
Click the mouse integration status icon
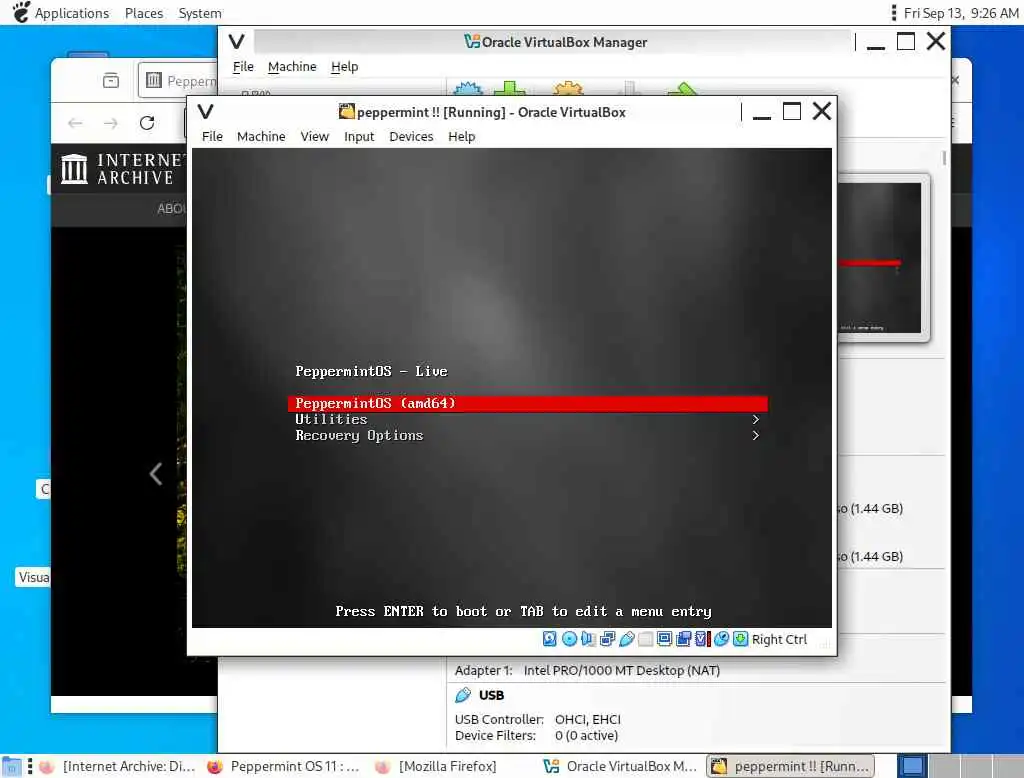[721, 639]
